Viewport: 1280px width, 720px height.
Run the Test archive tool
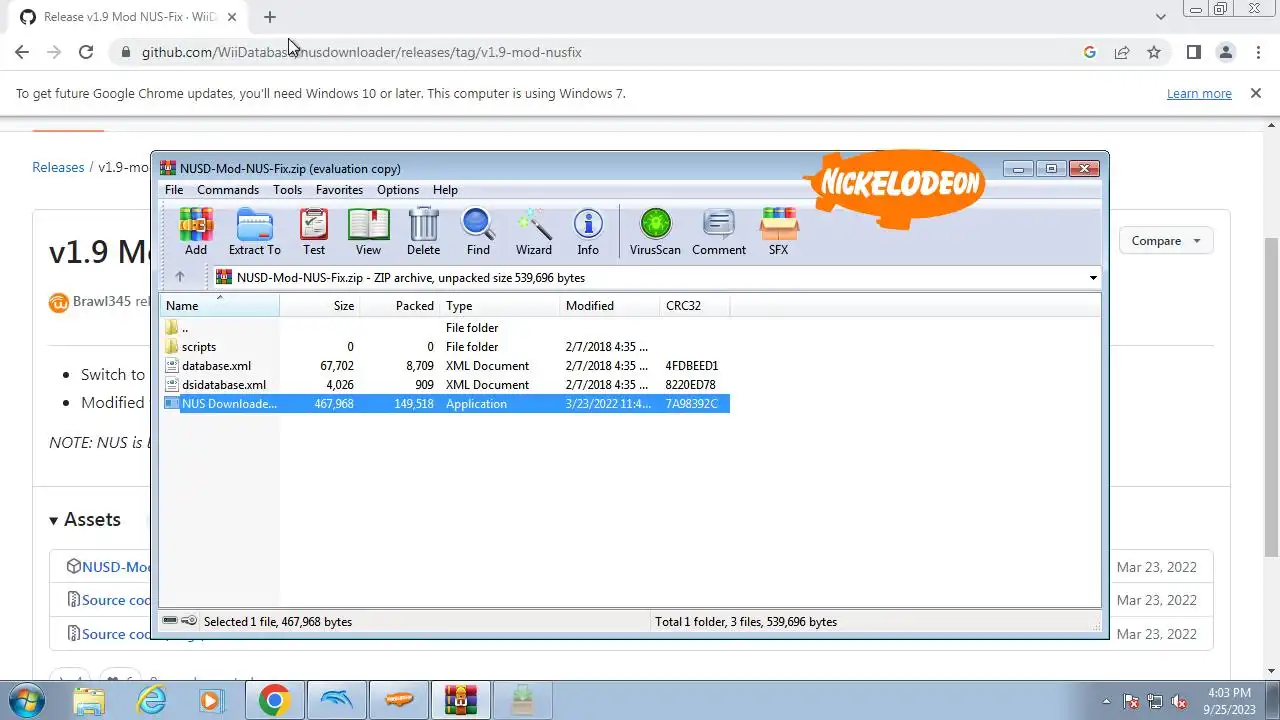314,232
